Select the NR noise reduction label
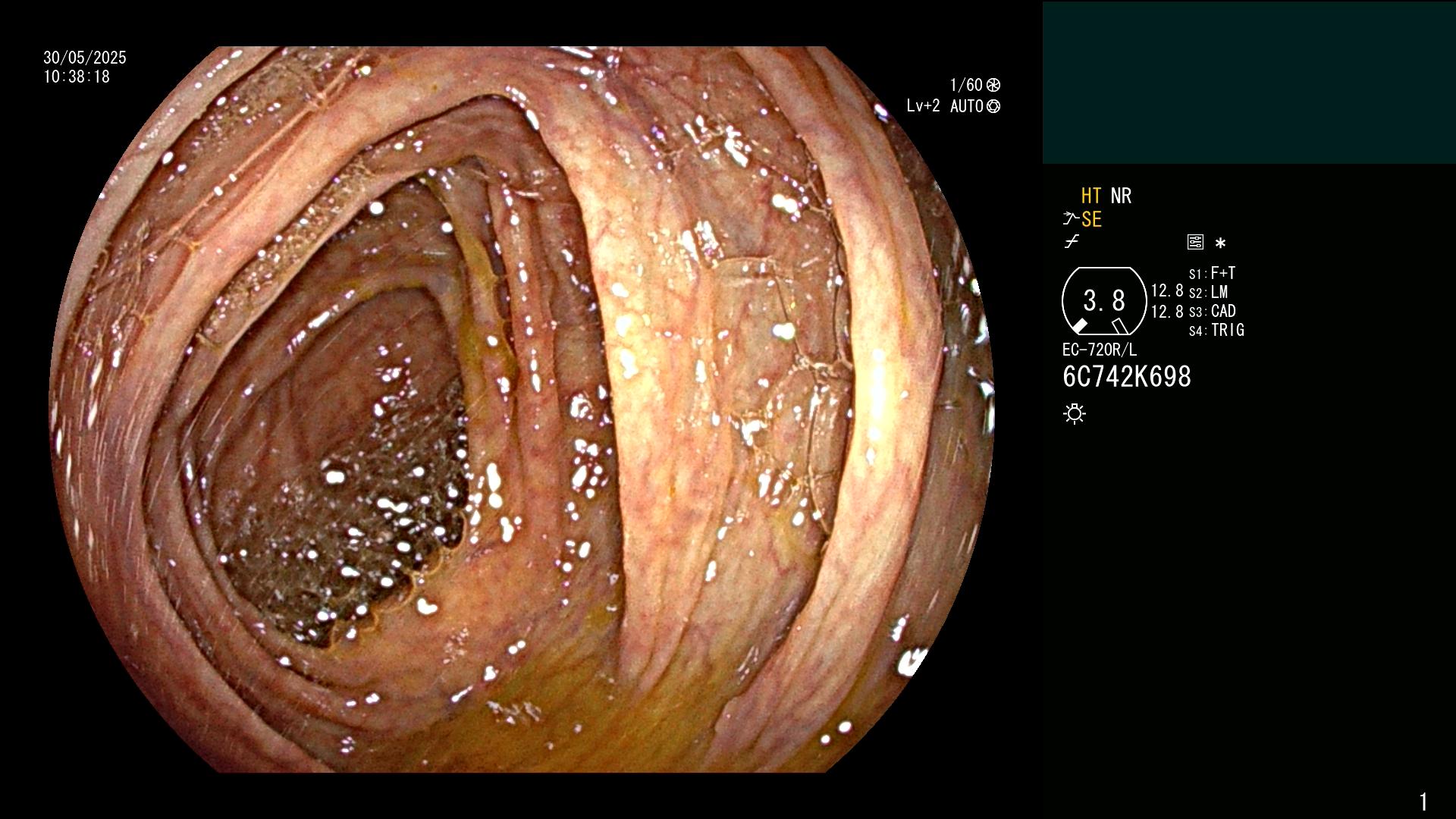The height and width of the screenshot is (819, 1456). (1121, 196)
